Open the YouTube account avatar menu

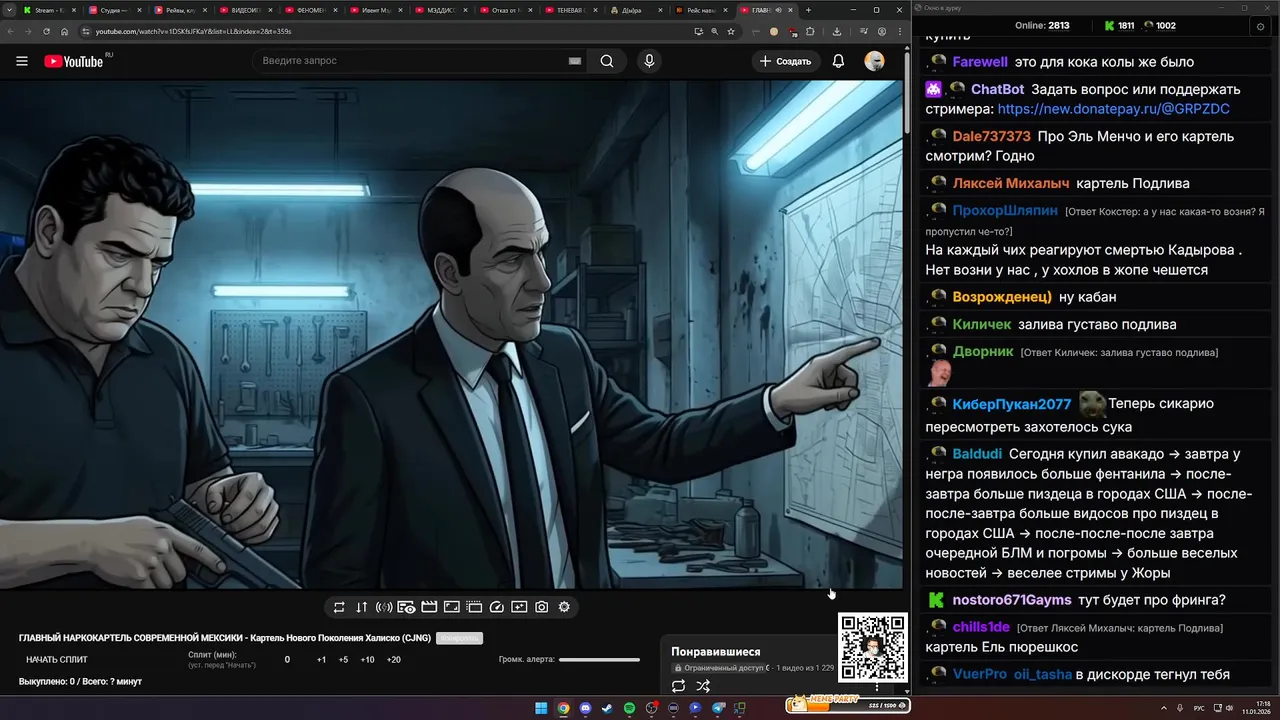click(874, 61)
